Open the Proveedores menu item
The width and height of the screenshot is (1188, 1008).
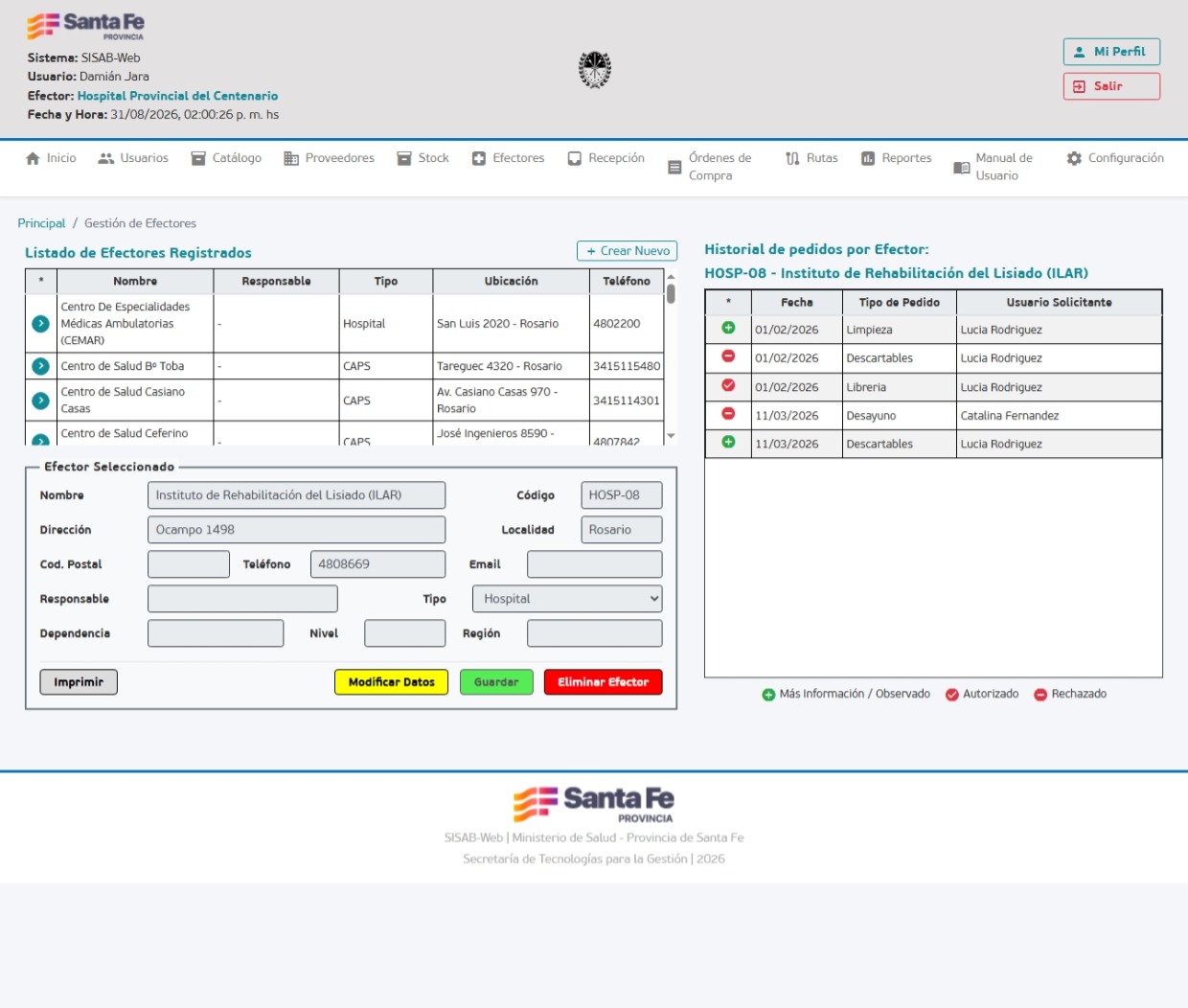coord(329,158)
